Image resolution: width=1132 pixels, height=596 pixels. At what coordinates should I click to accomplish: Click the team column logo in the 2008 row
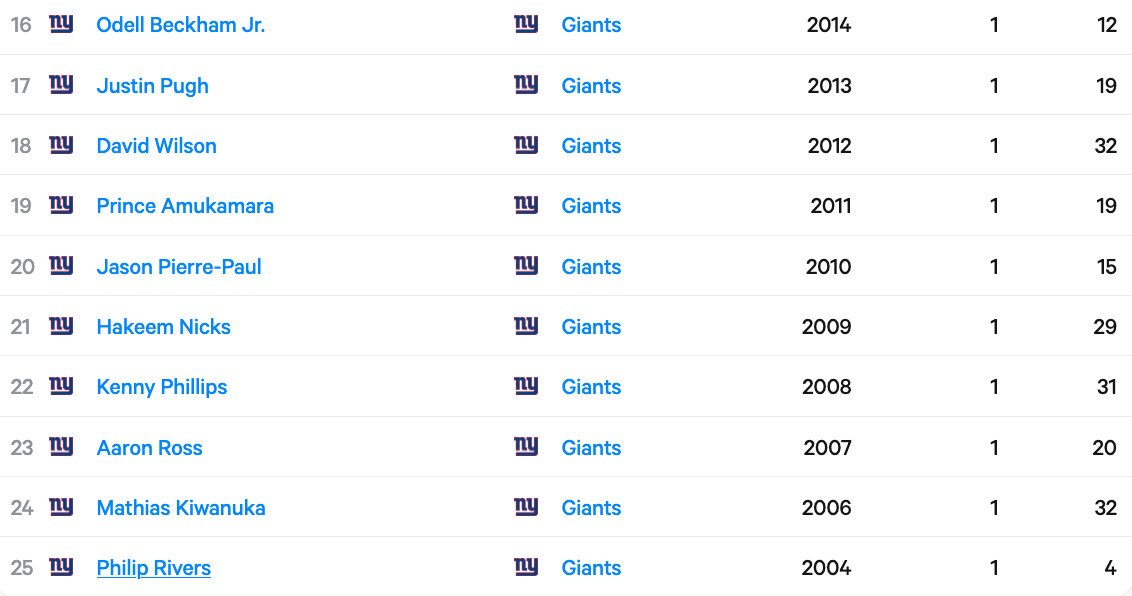click(526, 386)
